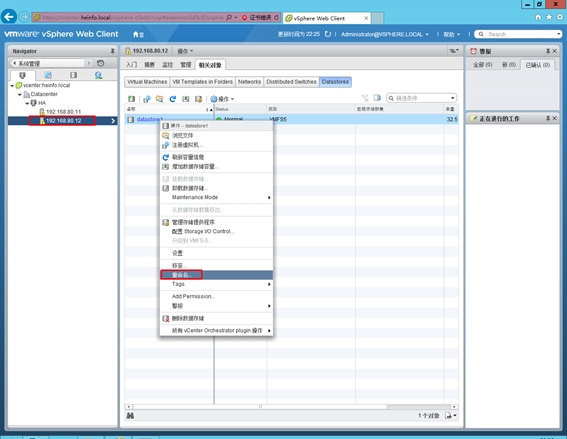Collapse the Datacenter tree node

coord(20,94)
